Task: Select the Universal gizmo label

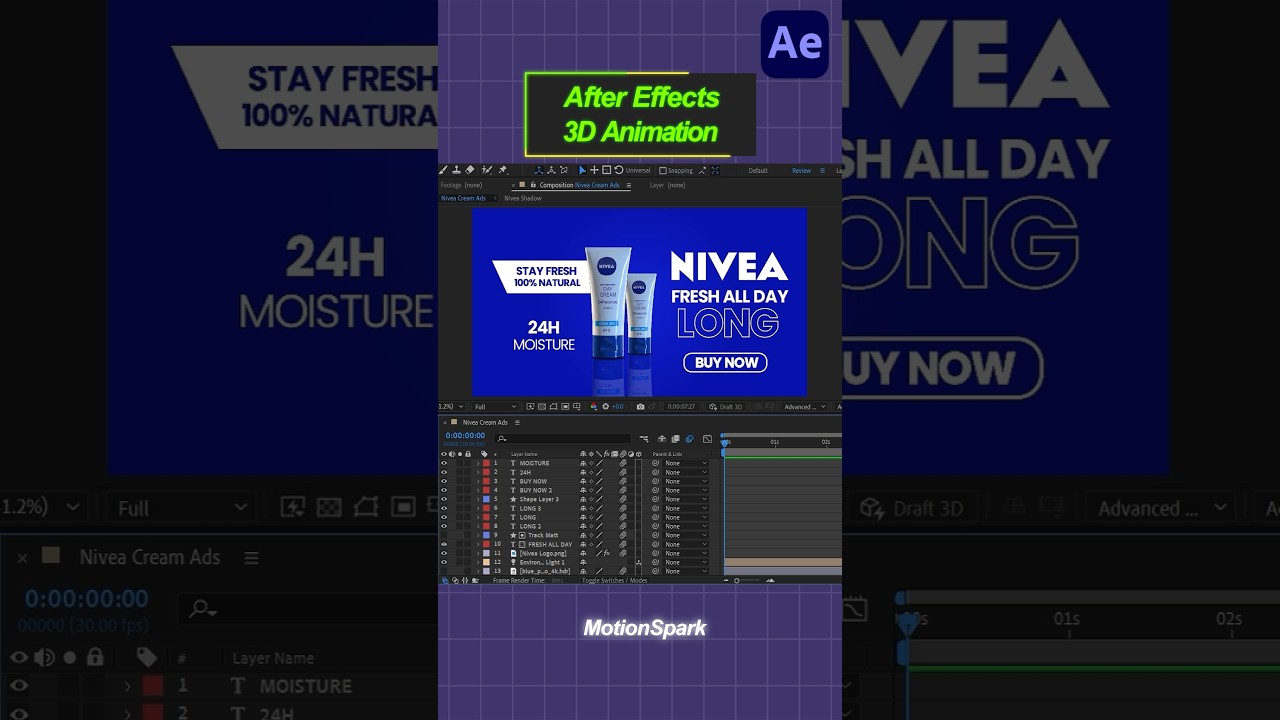Action: (x=638, y=171)
